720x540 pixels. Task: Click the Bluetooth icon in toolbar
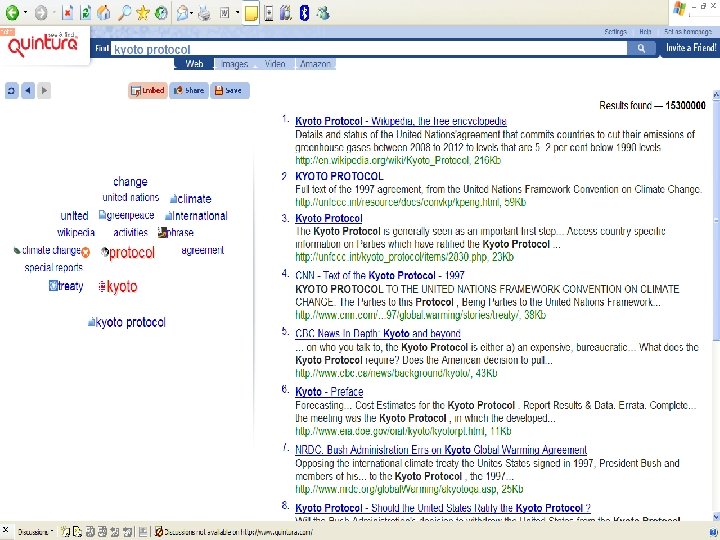(304, 13)
